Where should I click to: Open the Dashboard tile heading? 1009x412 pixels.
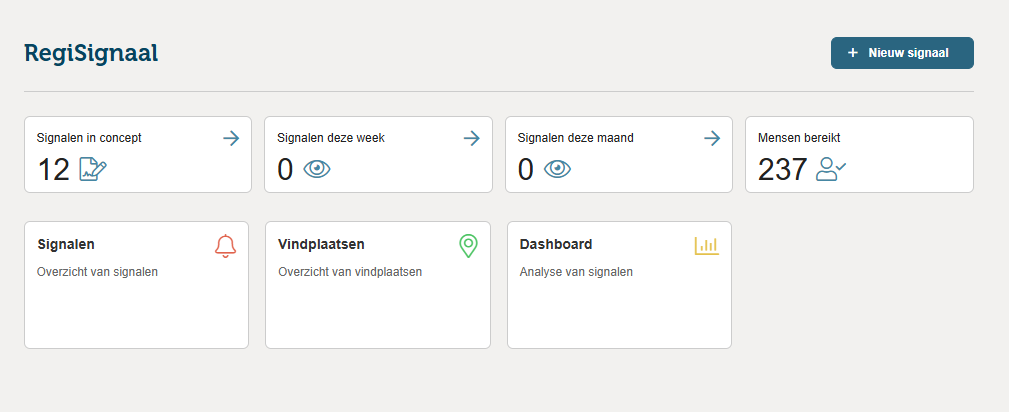[556, 244]
